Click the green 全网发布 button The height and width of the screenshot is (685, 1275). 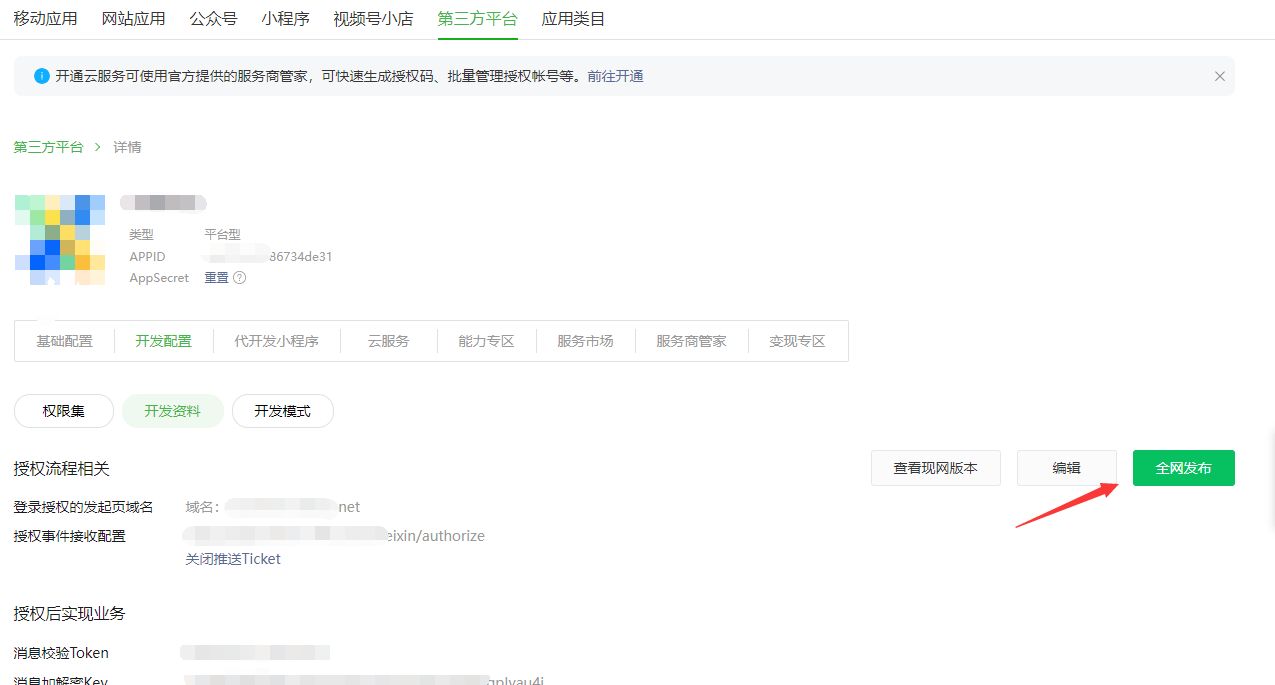[1183, 468]
